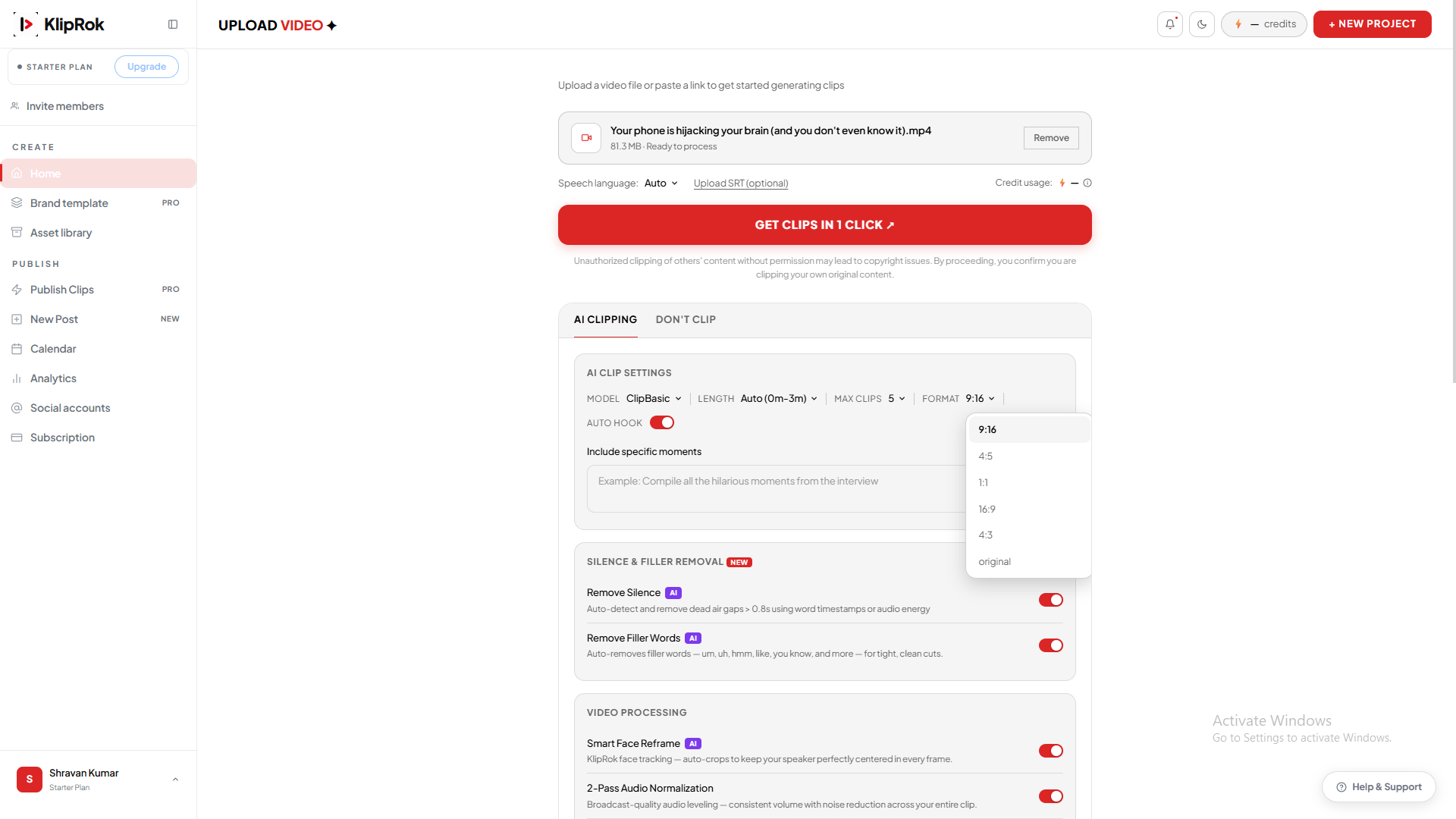
Task: Click the New Post plus icon
Action: (x=17, y=319)
